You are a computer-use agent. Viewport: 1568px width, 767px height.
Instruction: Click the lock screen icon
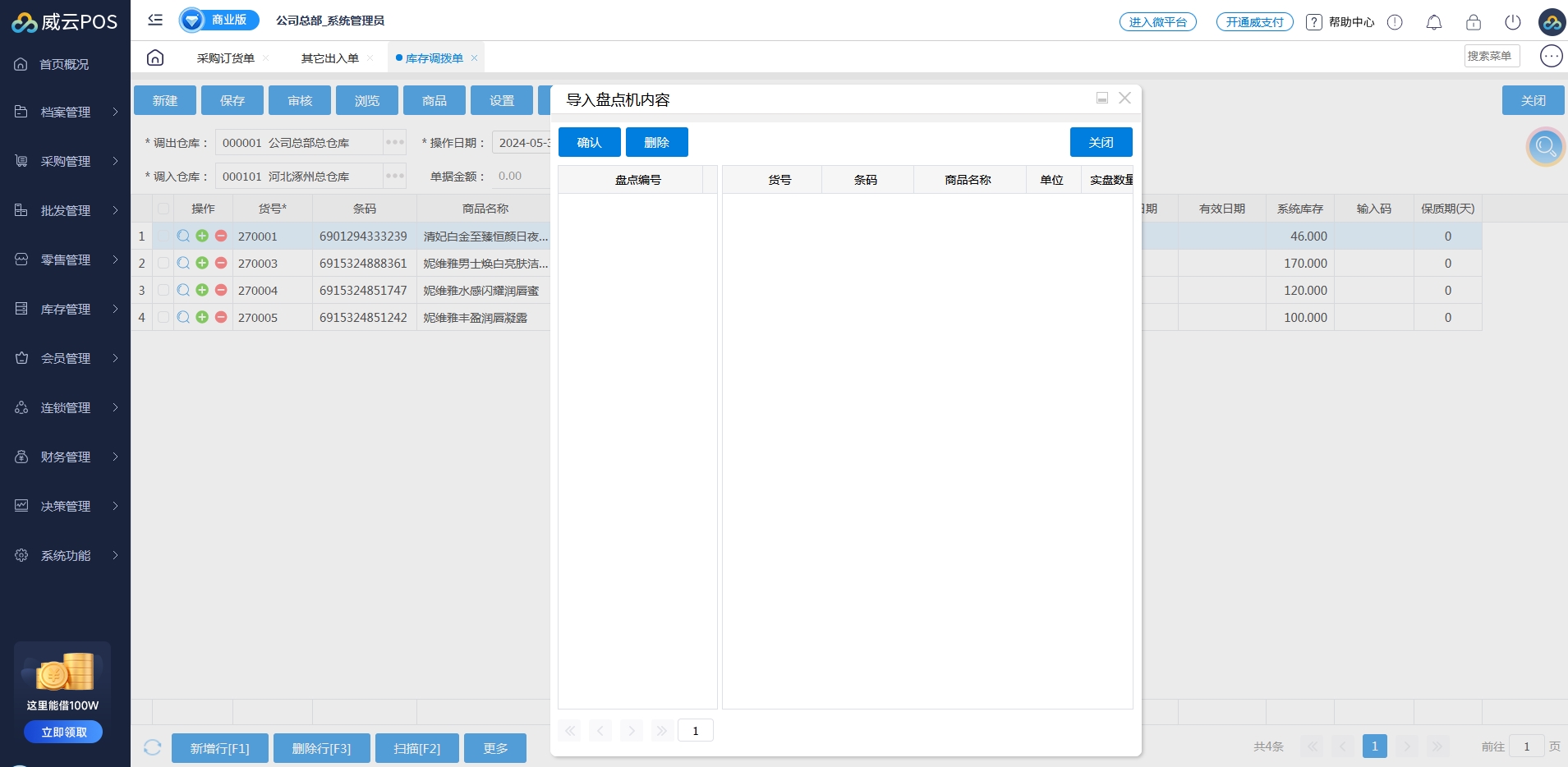1474,22
